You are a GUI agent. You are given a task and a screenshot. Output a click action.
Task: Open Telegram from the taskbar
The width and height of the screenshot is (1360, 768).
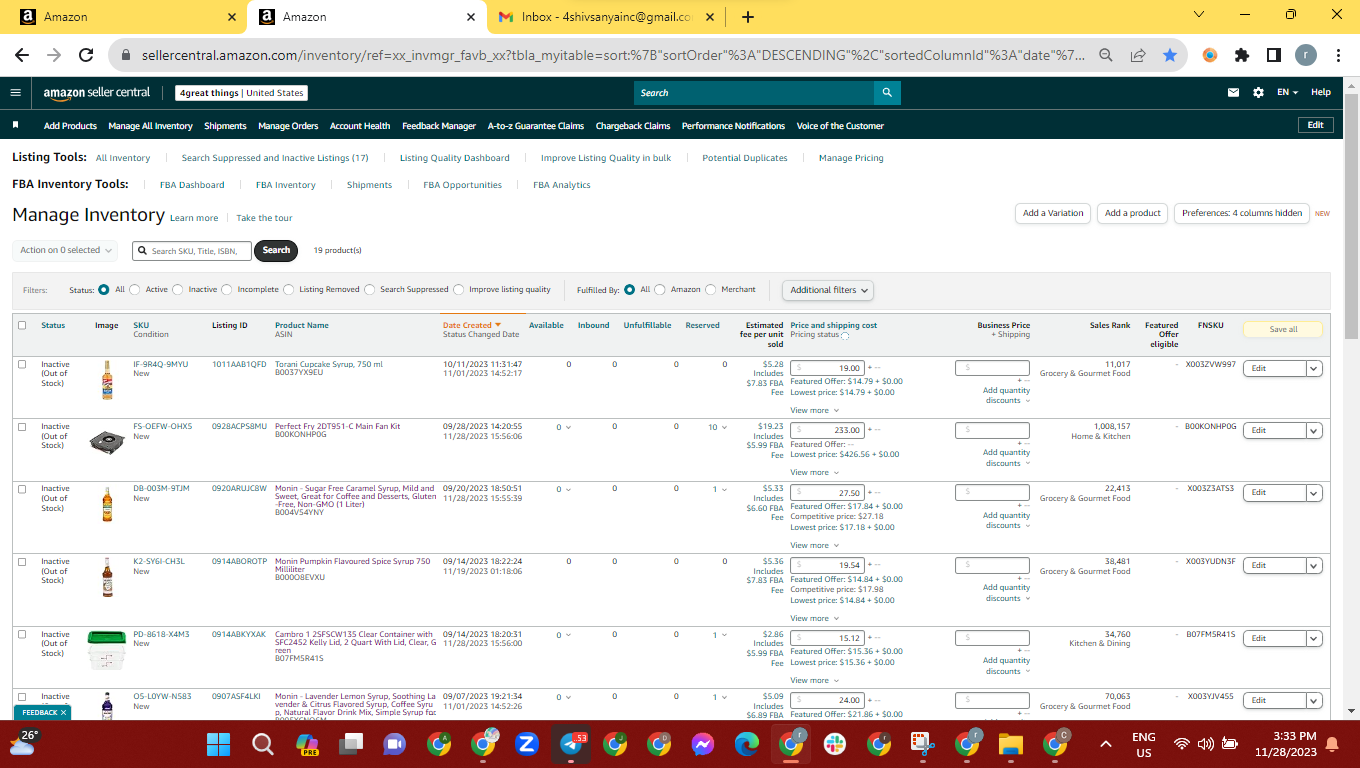pyautogui.click(x=571, y=744)
